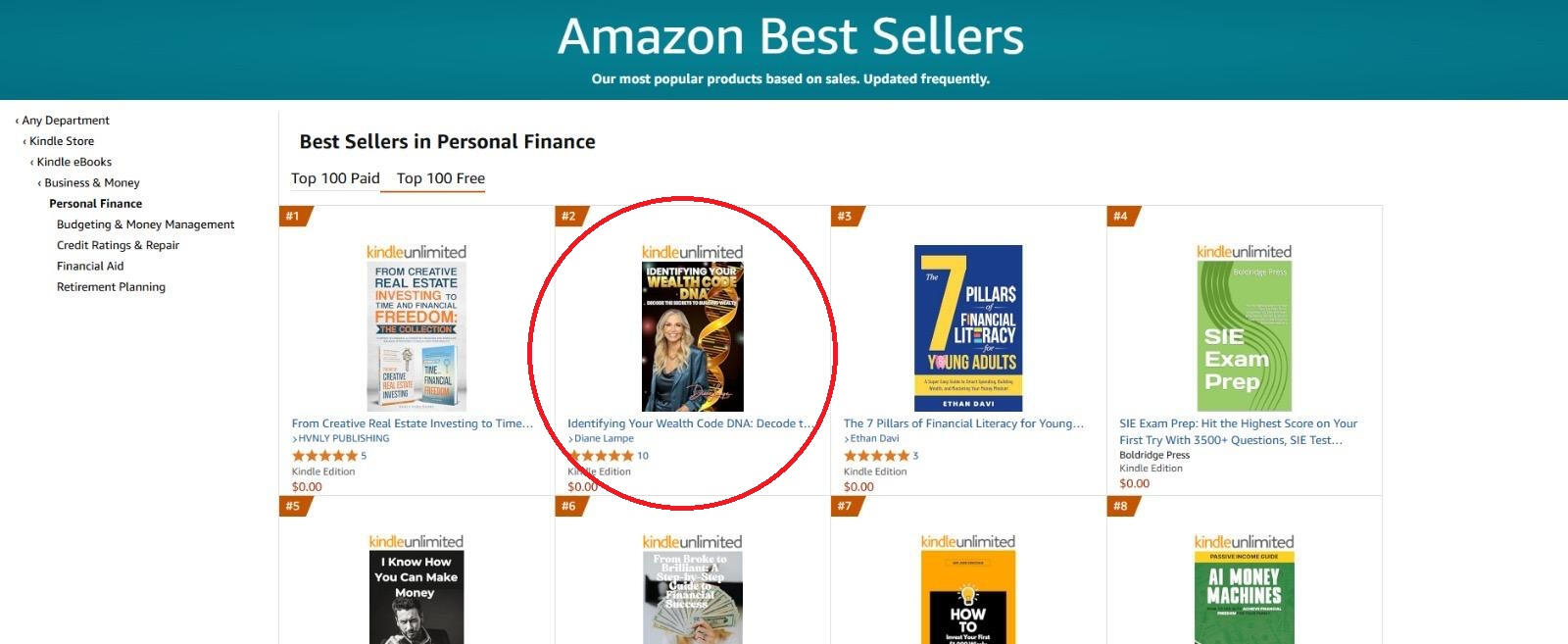Image resolution: width=1568 pixels, height=644 pixels.
Task: Collapse back to Any Department
Action: [65, 120]
